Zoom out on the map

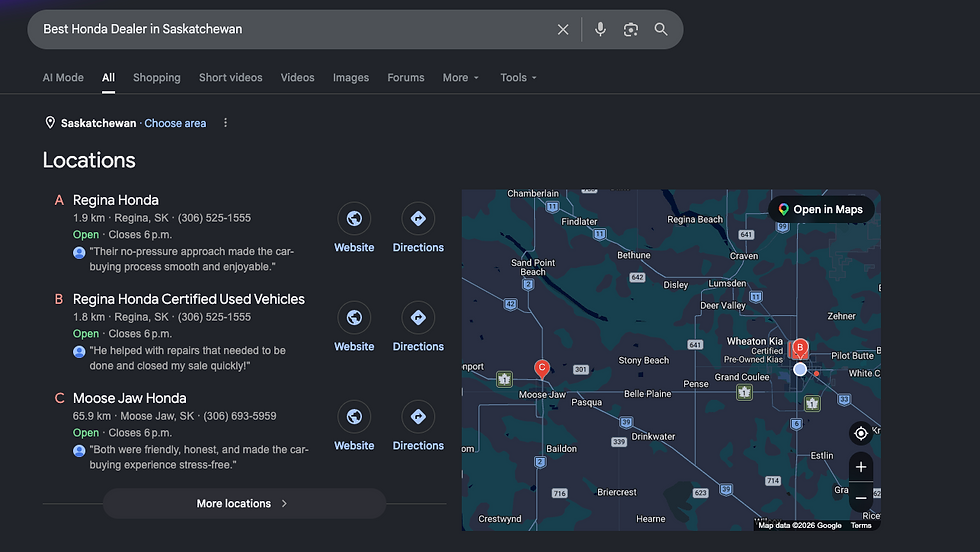[861, 498]
